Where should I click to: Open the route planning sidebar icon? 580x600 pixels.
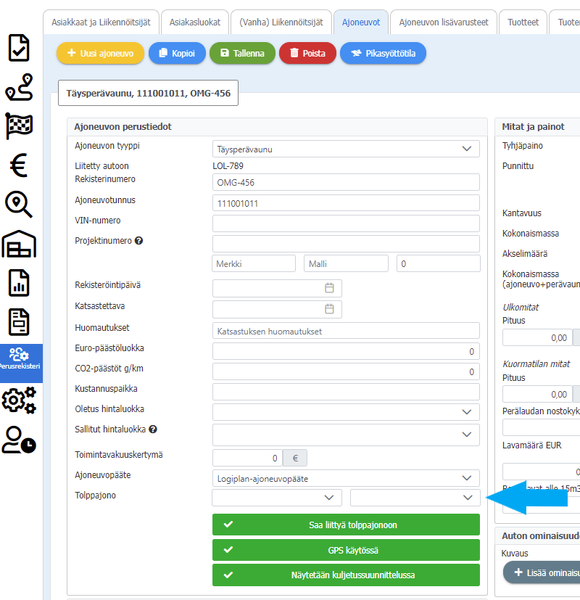pos(19,87)
